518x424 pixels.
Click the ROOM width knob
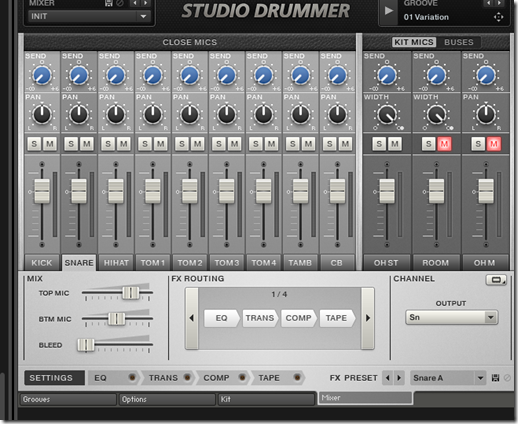pyautogui.click(x=436, y=114)
